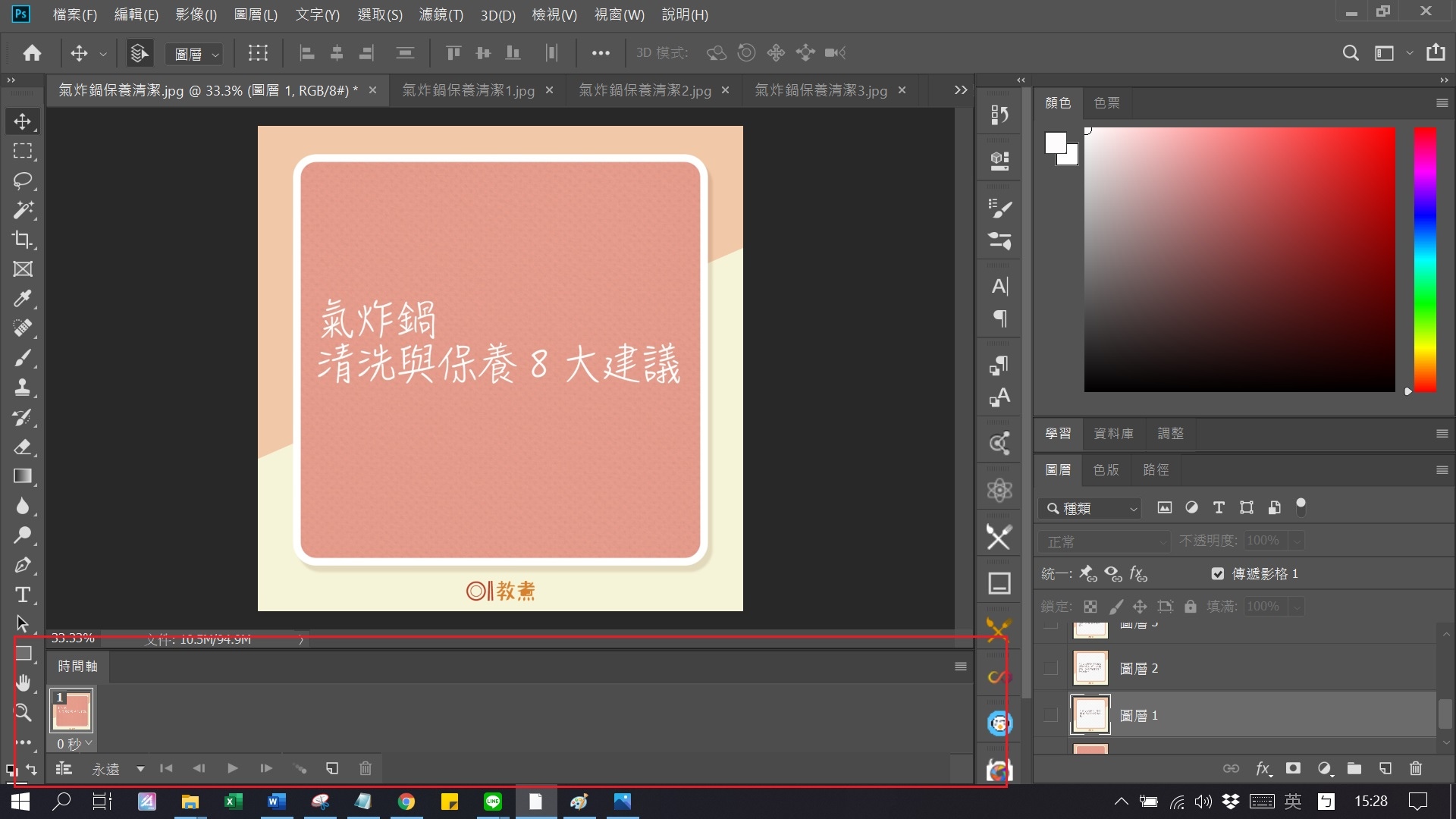Toggle lock transparent pixels for the layer
This screenshot has height=819, width=1456.
point(1090,606)
